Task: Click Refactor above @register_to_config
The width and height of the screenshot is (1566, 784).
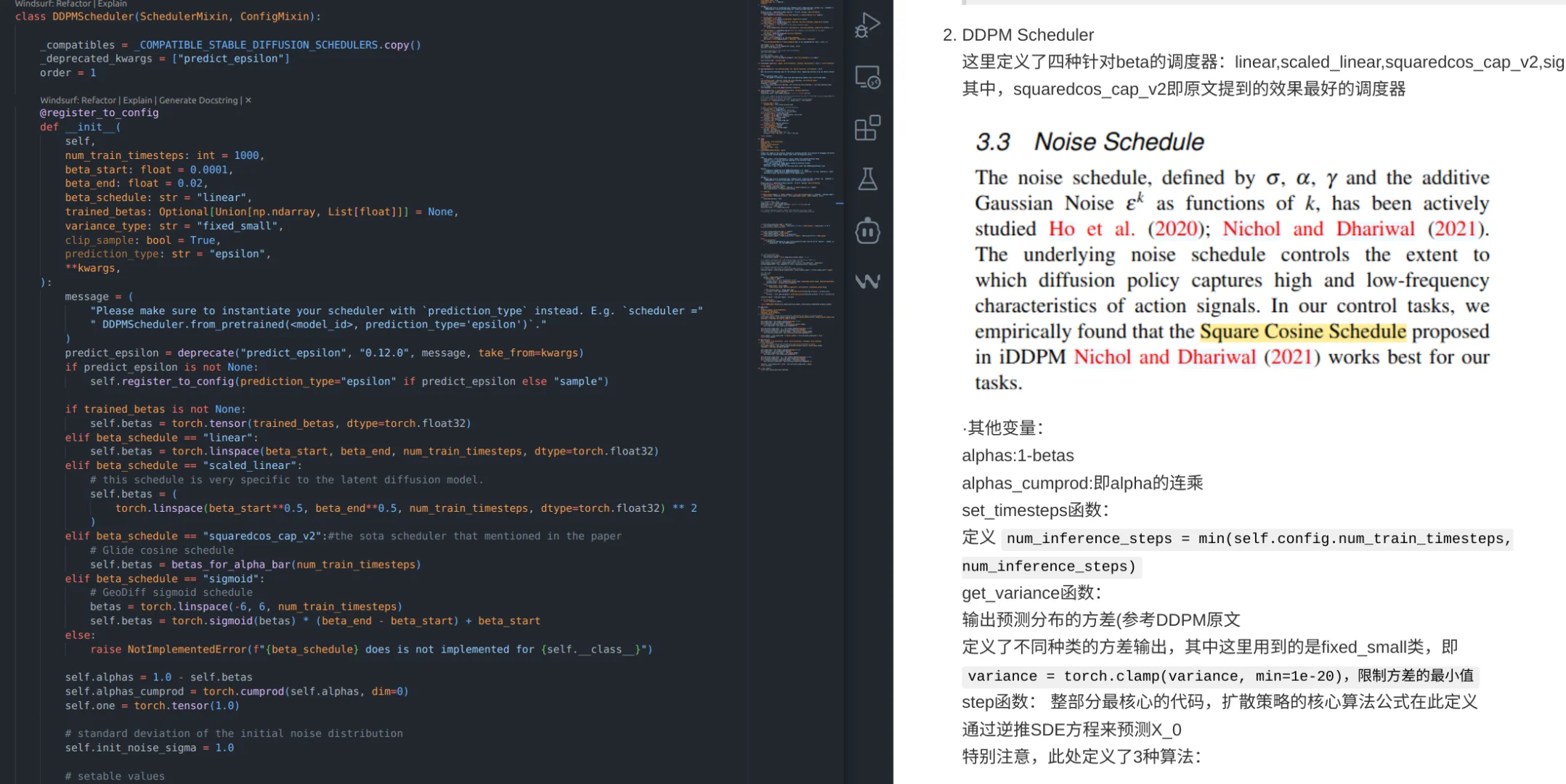Action: point(99,100)
